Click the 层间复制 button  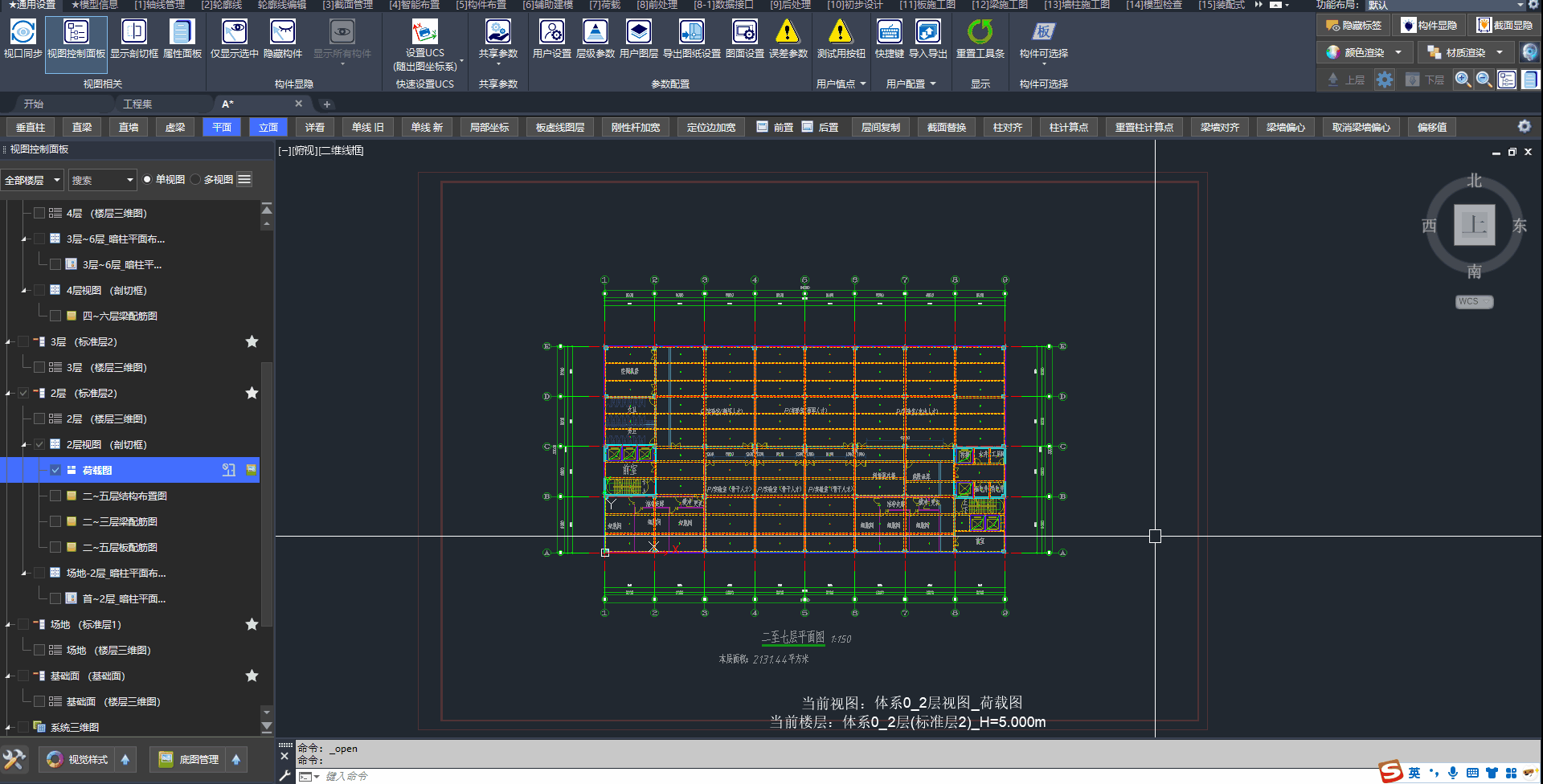coord(880,128)
